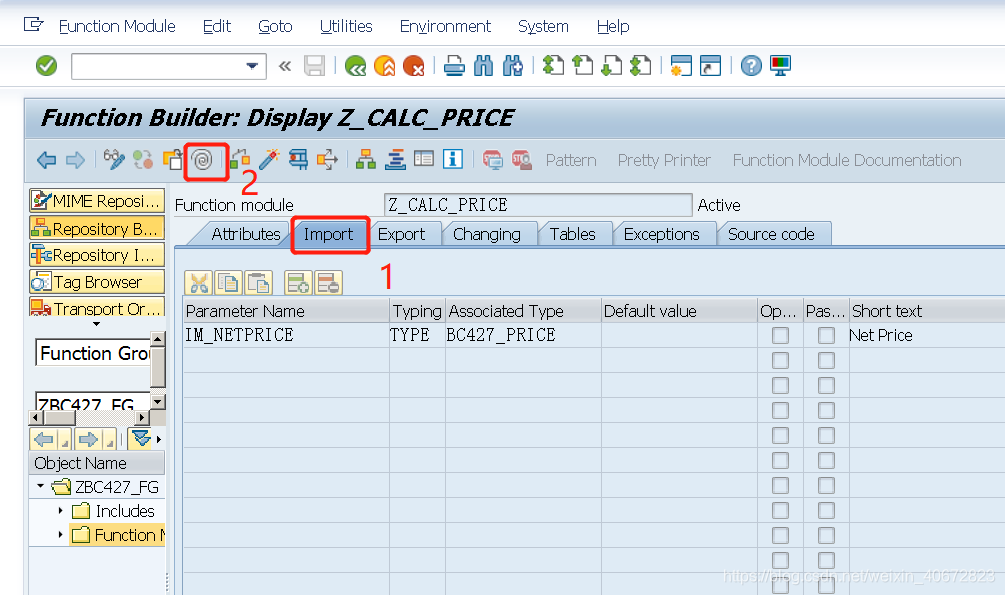Click the Active/Inactive toggle icon
The image size is (1005, 595).
(143, 159)
